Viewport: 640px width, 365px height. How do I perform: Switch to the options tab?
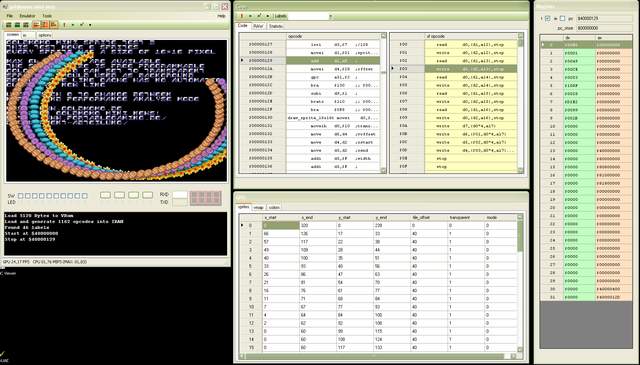(x=44, y=35)
